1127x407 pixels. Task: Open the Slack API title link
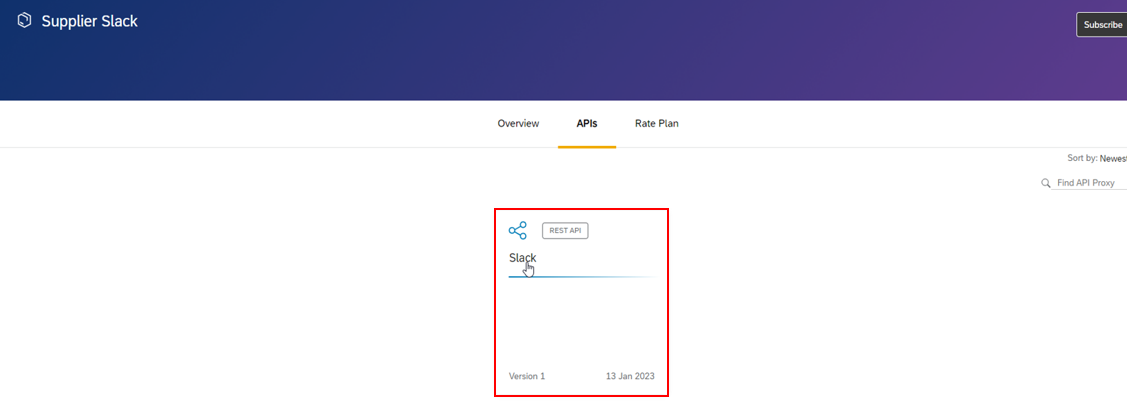[523, 258]
